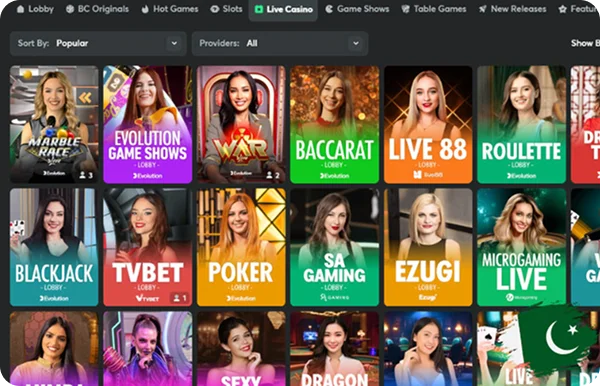Screen dimensions: 600x386
Task: Click the TVBET logo on card
Action: click(x=147, y=298)
